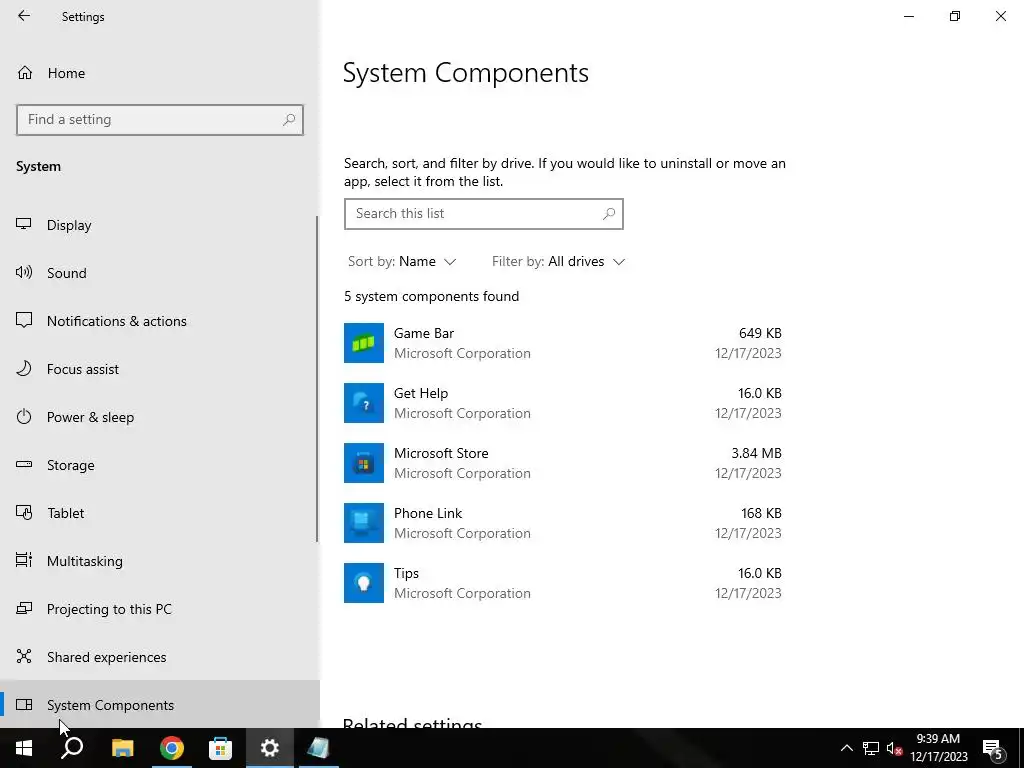1024x768 pixels.
Task: Click the Home house icon
Action: (x=25, y=72)
